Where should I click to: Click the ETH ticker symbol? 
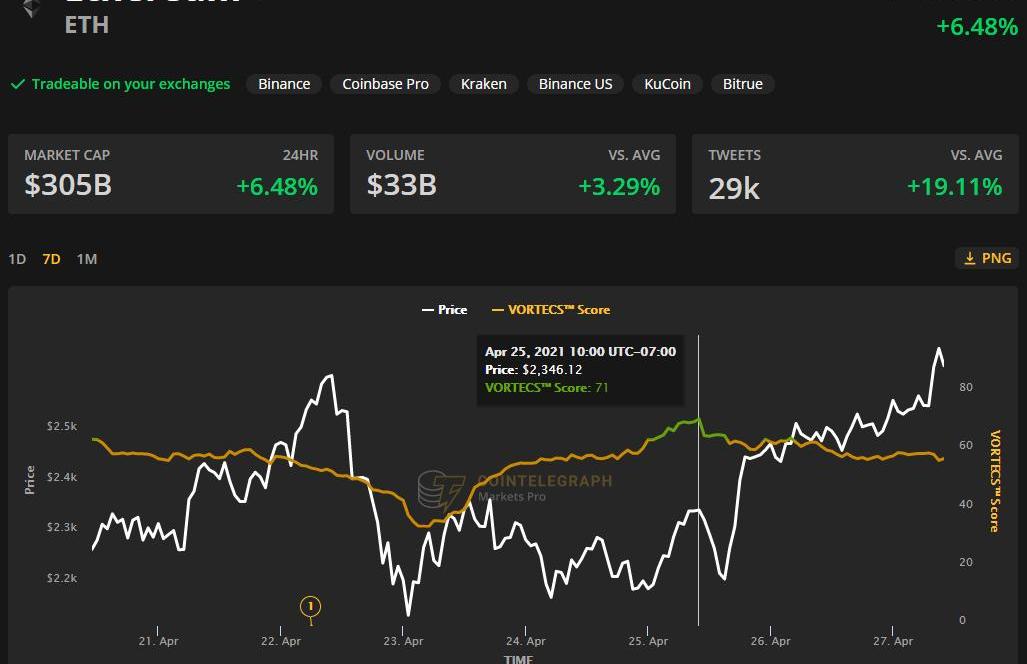point(86,25)
